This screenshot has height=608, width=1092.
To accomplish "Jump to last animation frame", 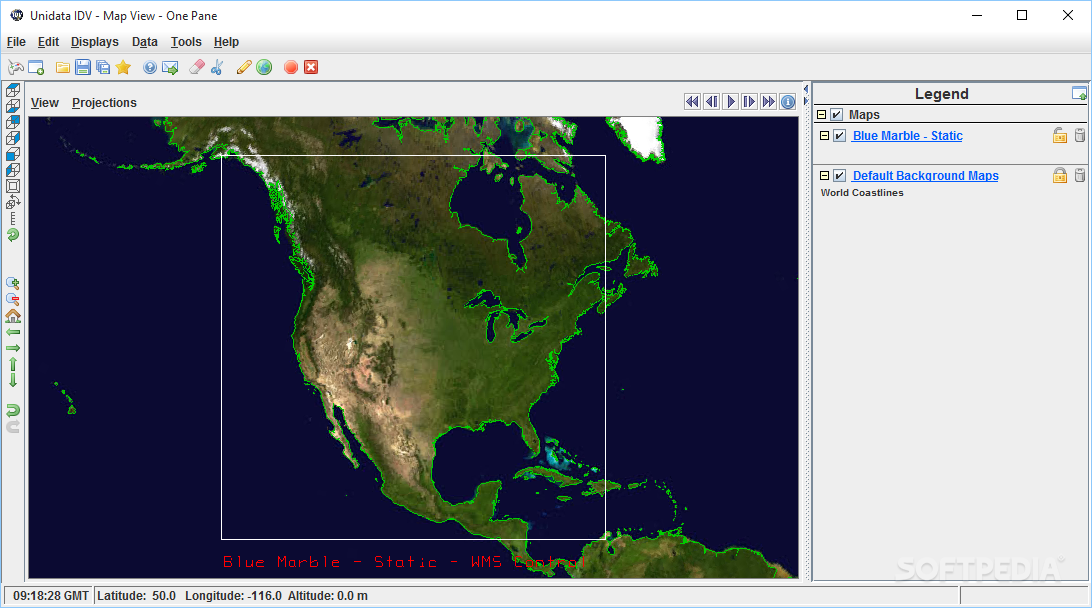I will (x=768, y=102).
